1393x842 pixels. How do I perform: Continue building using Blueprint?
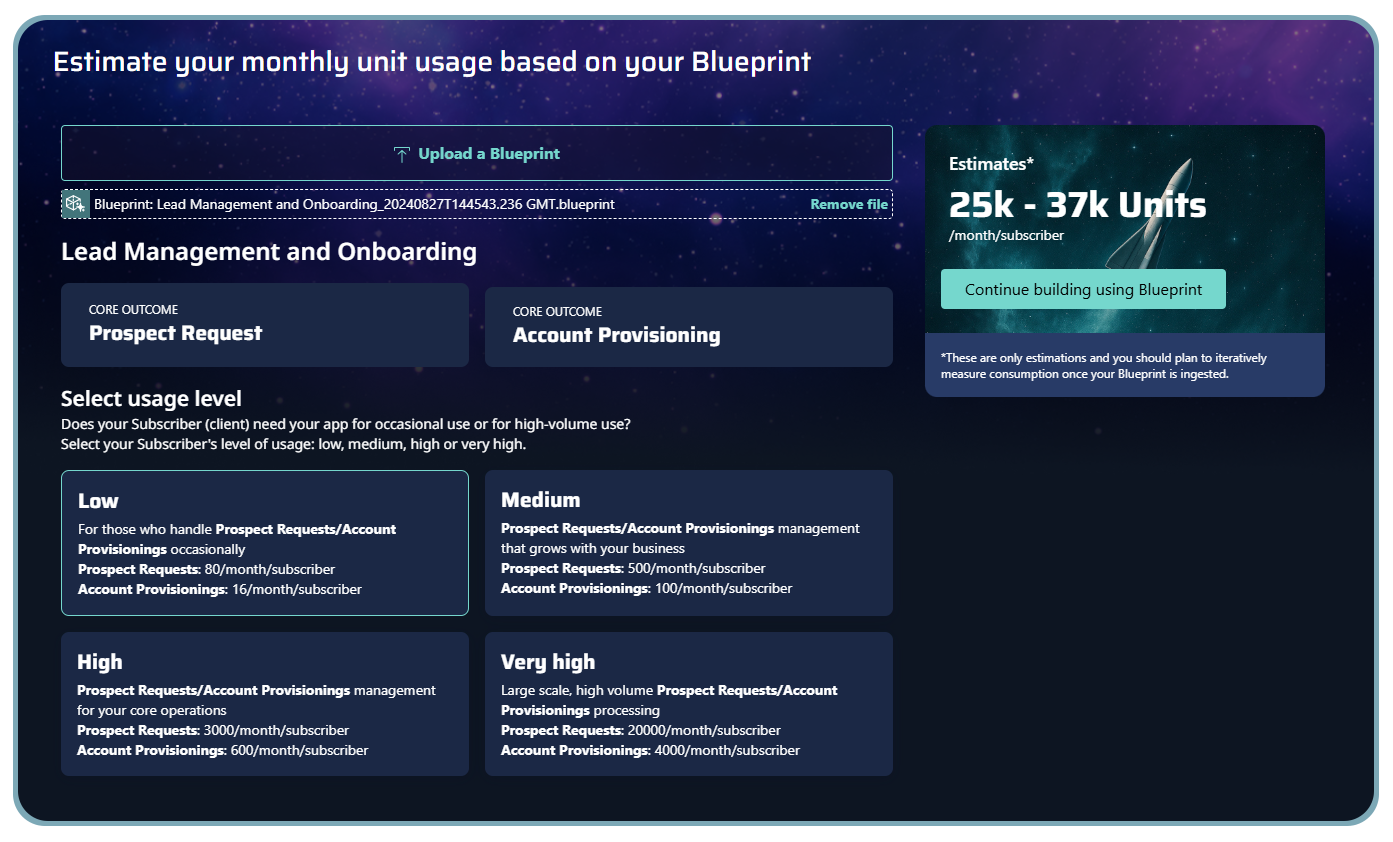click(x=1083, y=289)
